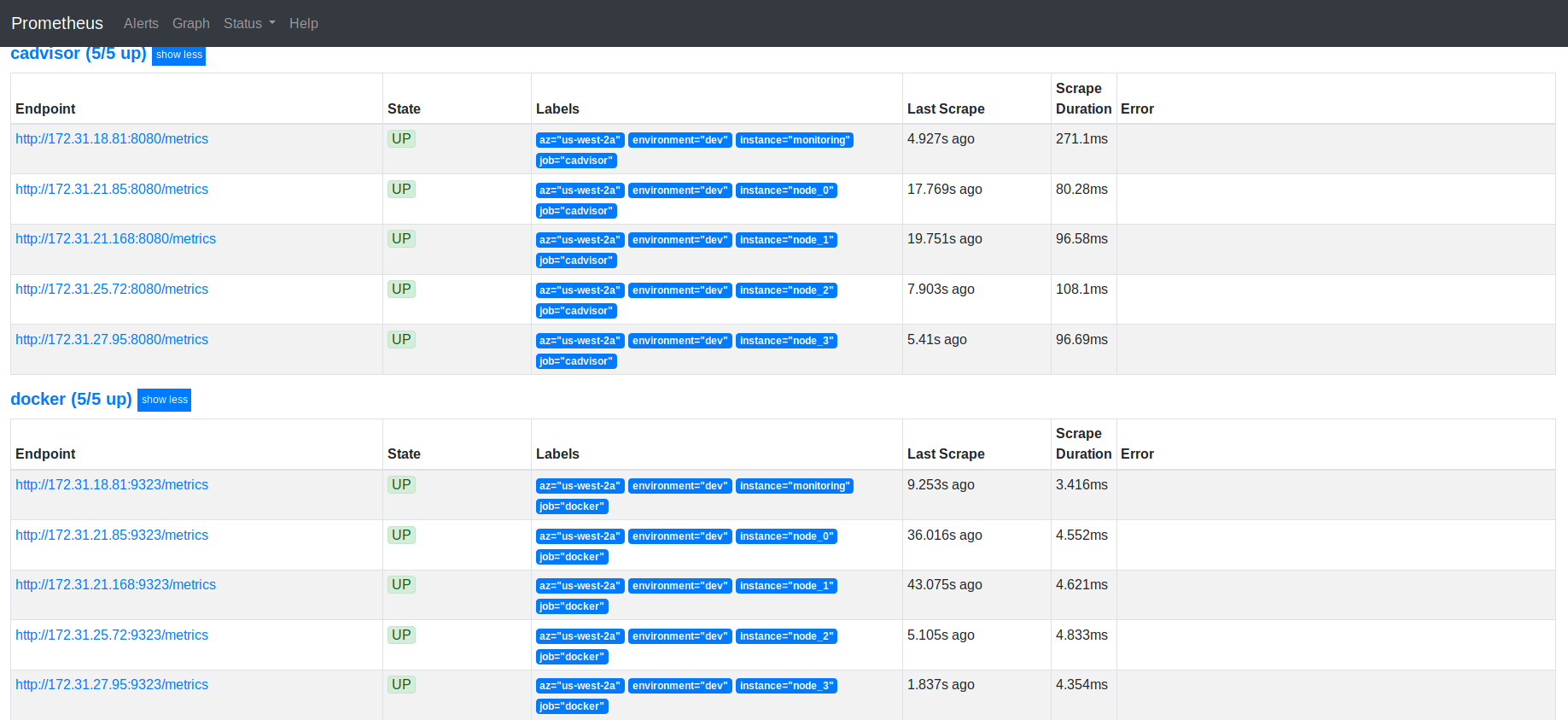This screenshot has width=1568, height=720.
Task: Open endpoint http://172.31.27.95:8080/metrics
Action: click(x=112, y=339)
